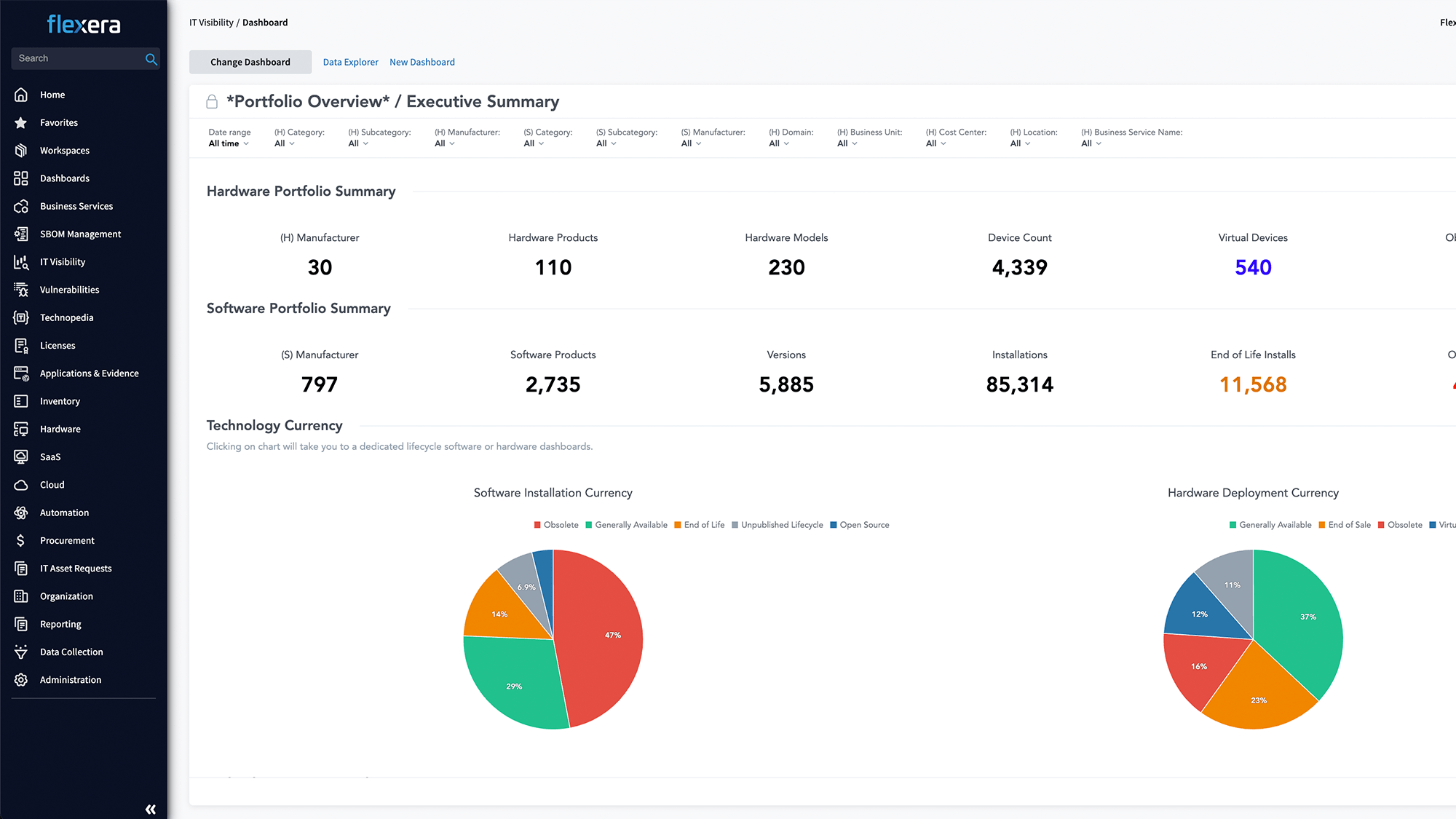Image resolution: width=1456 pixels, height=819 pixels.
Task: Open the (H) Location filter dropdown
Action: 1020,143
